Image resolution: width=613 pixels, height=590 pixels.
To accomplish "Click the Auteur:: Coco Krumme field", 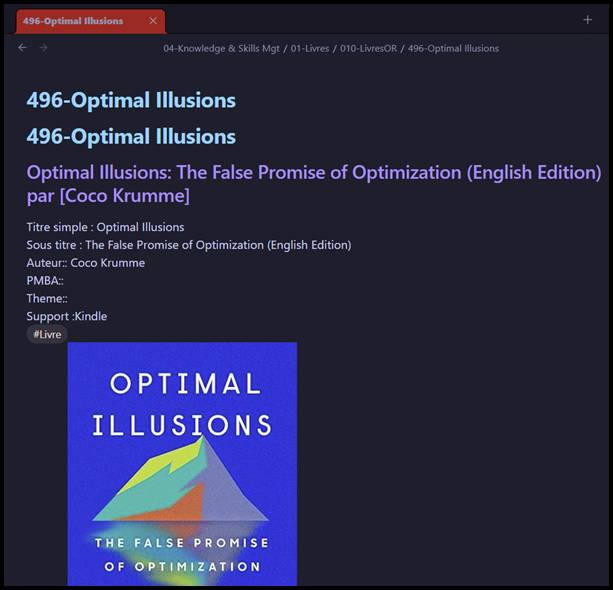I will coord(86,263).
